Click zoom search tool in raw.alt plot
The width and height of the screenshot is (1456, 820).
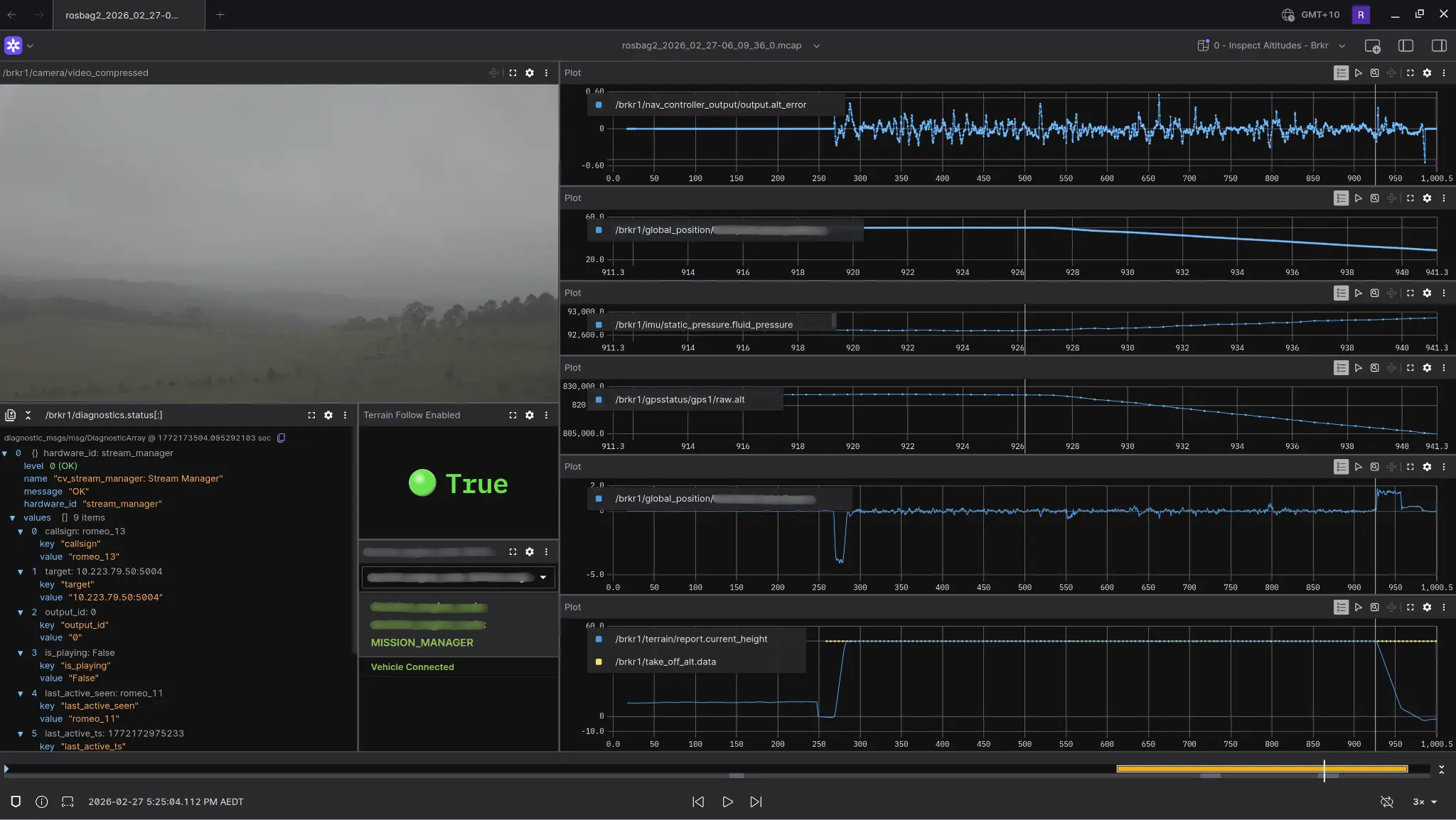(x=1374, y=368)
